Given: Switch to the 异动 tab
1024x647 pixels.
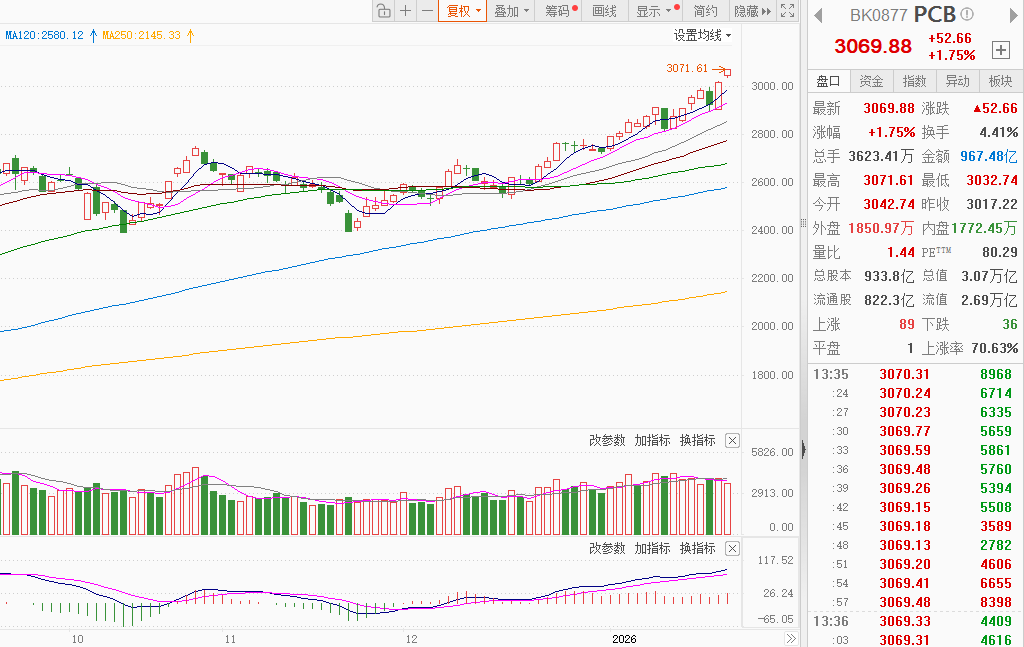Looking at the screenshot, I should 957,81.
